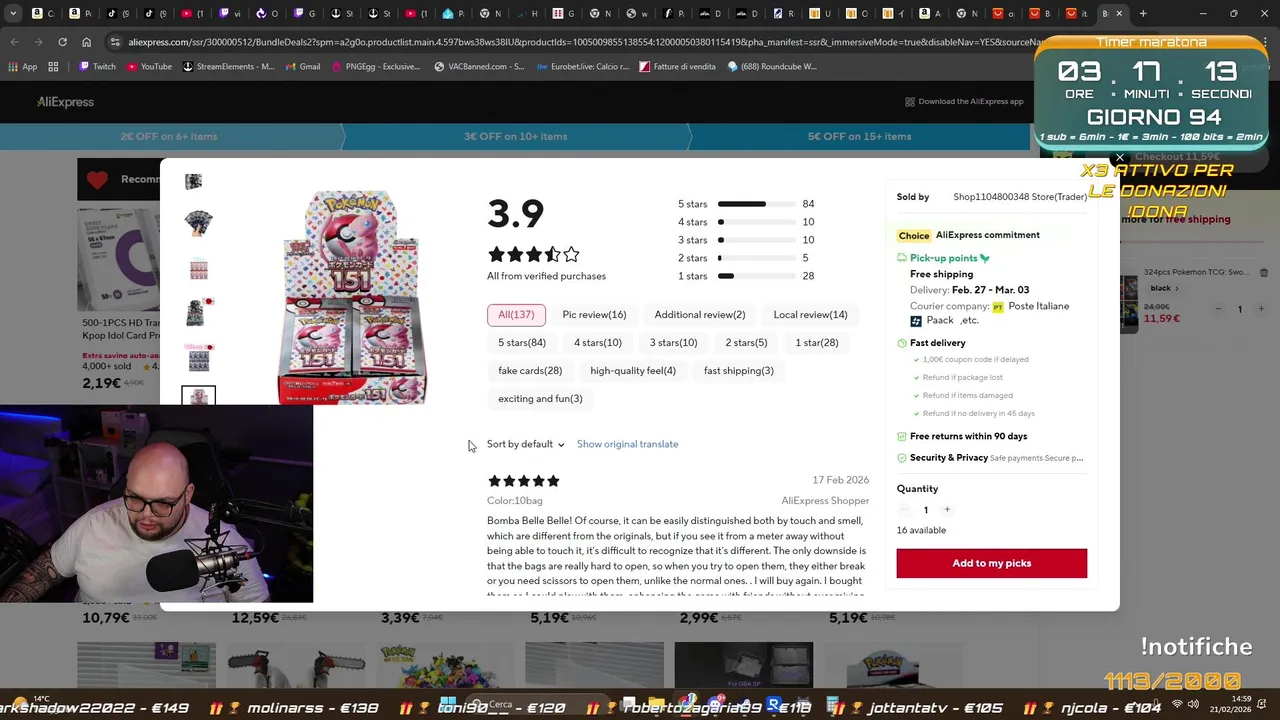Close the active browser tab
This screenshot has height=720, width=1280.
coord(1119,13)
